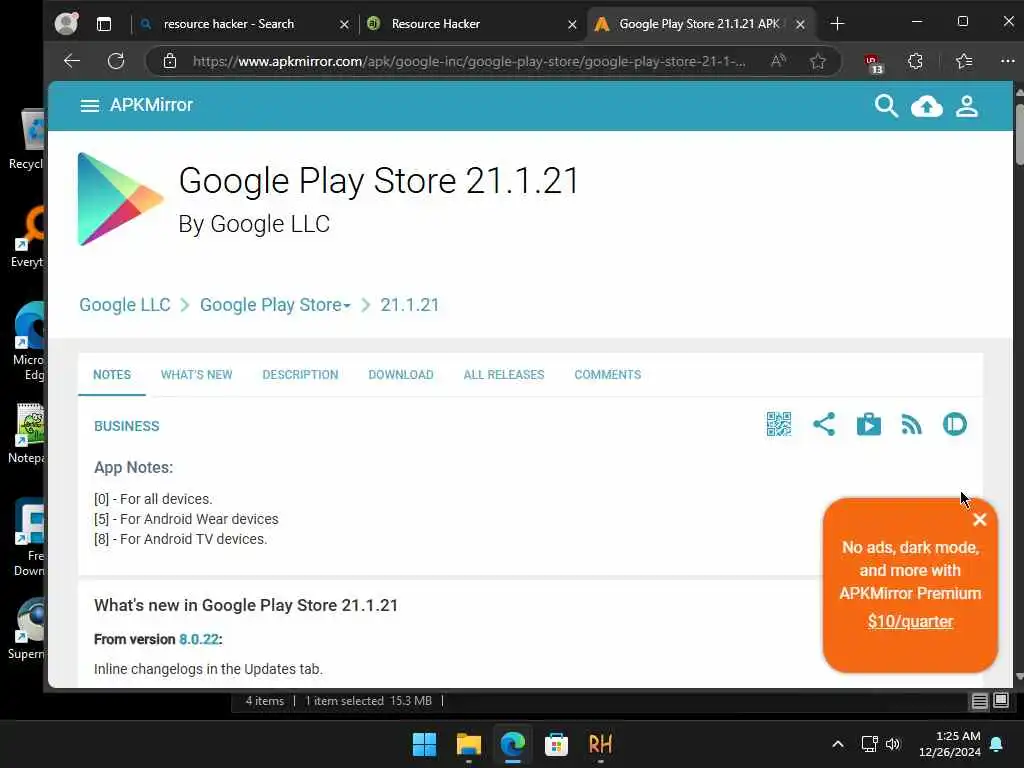The width and height of the screenshot is (1024, 768).
Task: Click the Pushbullet subscribe icon
Action: pos(954,424)
